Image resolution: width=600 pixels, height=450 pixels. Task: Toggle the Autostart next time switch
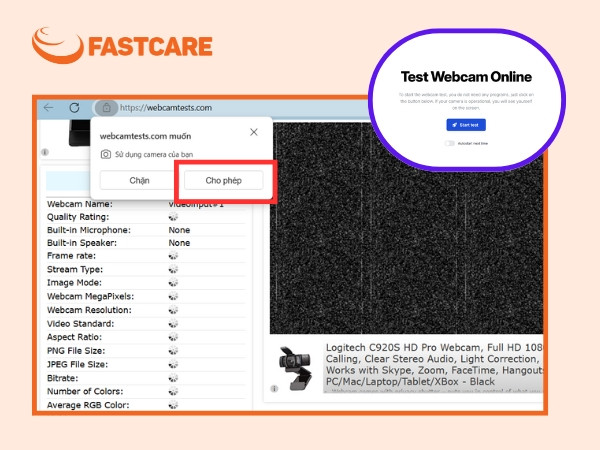pos(450,143)
